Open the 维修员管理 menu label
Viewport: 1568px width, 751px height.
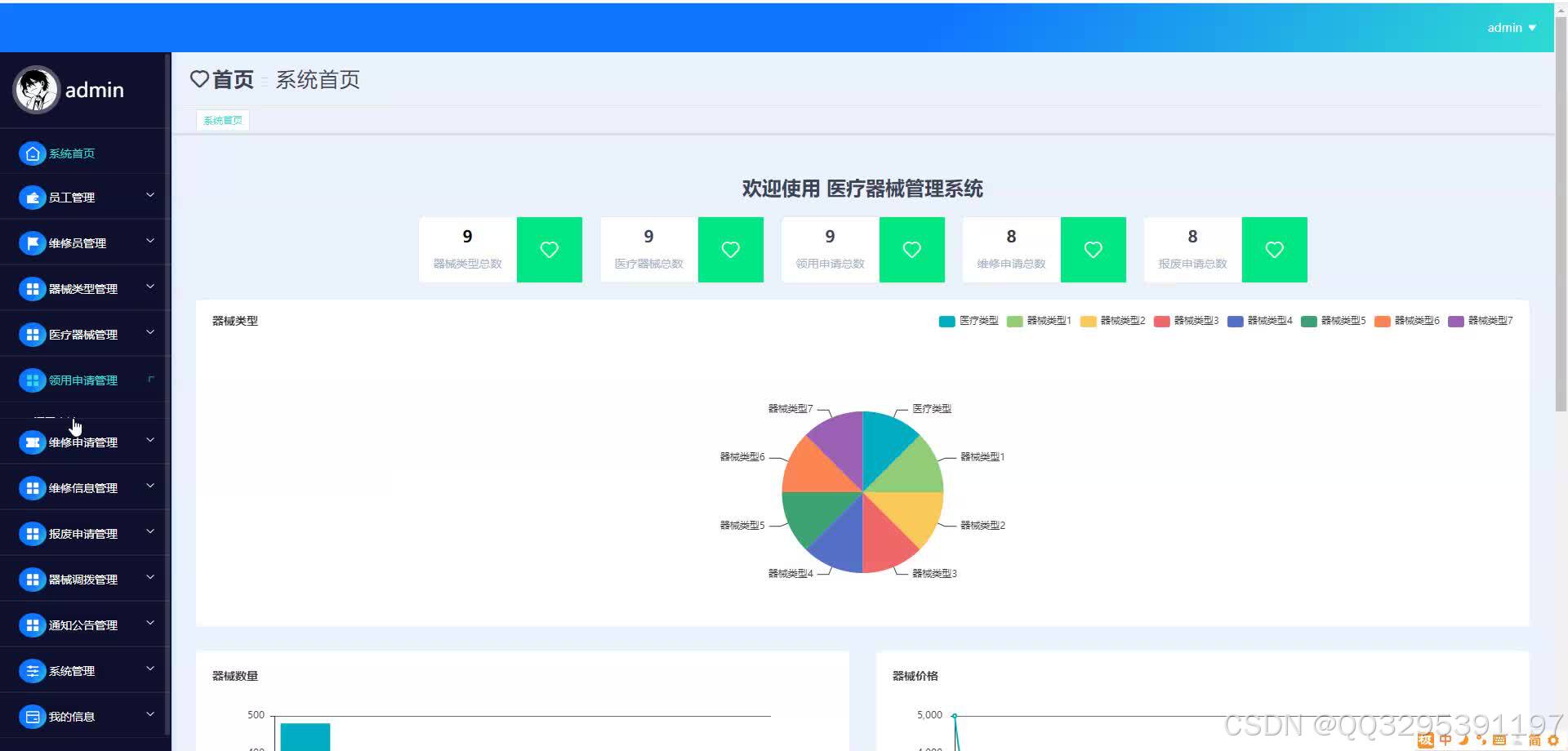click(x=78, y=243)
